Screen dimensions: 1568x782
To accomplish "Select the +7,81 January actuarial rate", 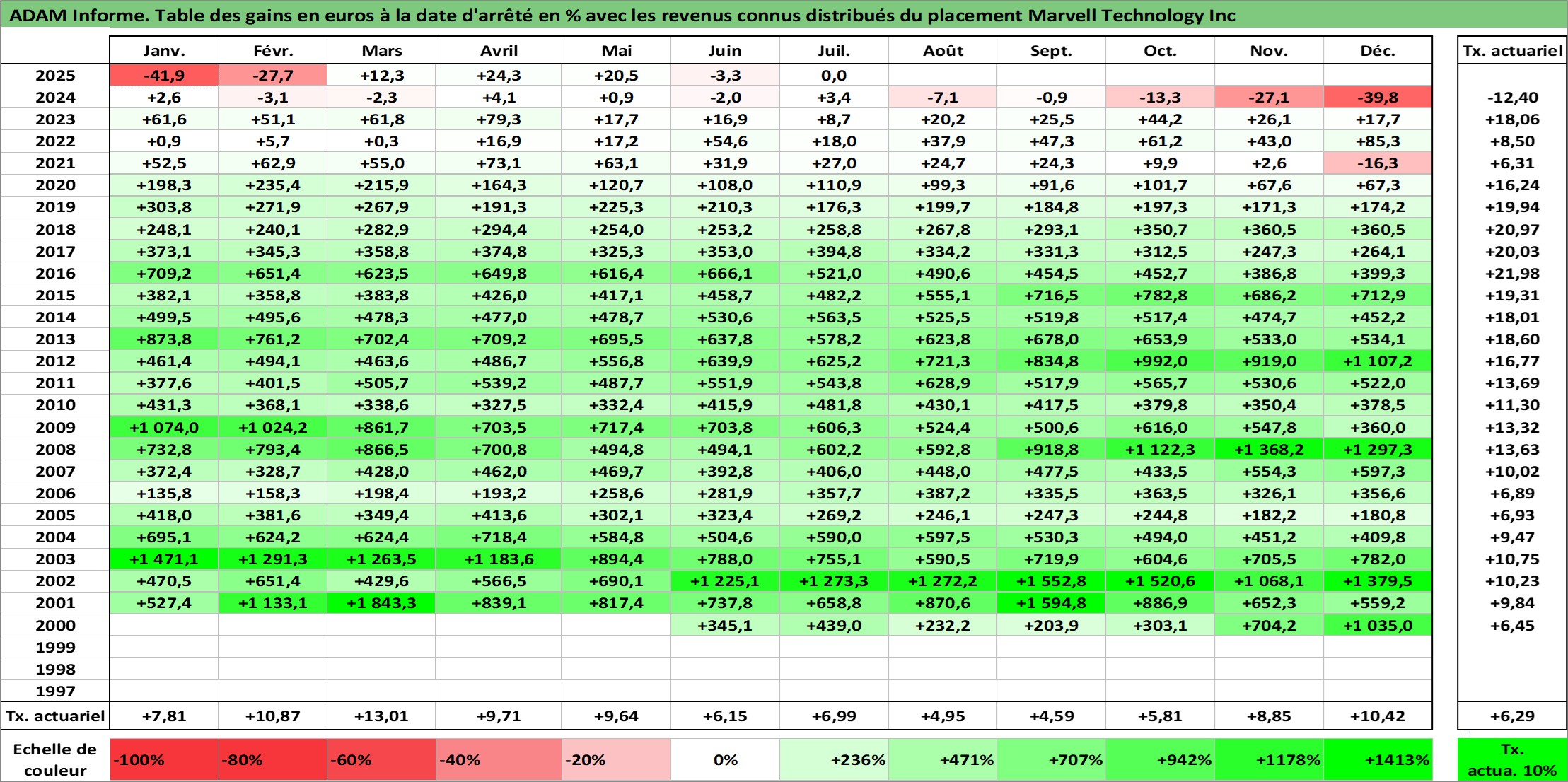I will click(164, 716).
